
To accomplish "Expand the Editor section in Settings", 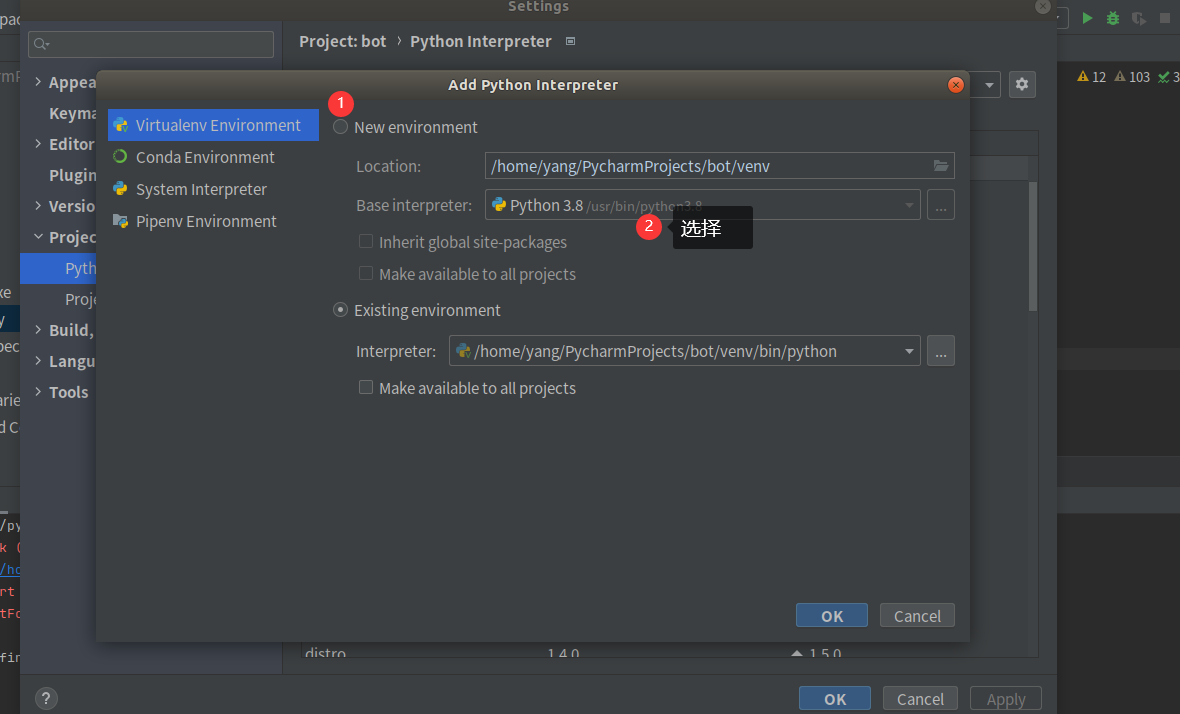I will point(38,143).
